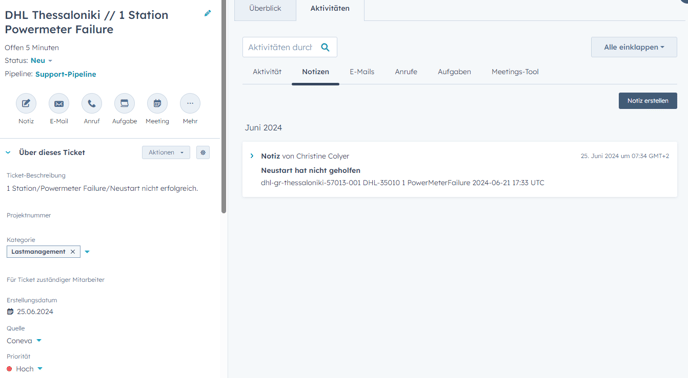Open the Alle einklappen dropdown
Image resolution: width=688 pixels, height=378 pixels.
[x=634, y=47]
